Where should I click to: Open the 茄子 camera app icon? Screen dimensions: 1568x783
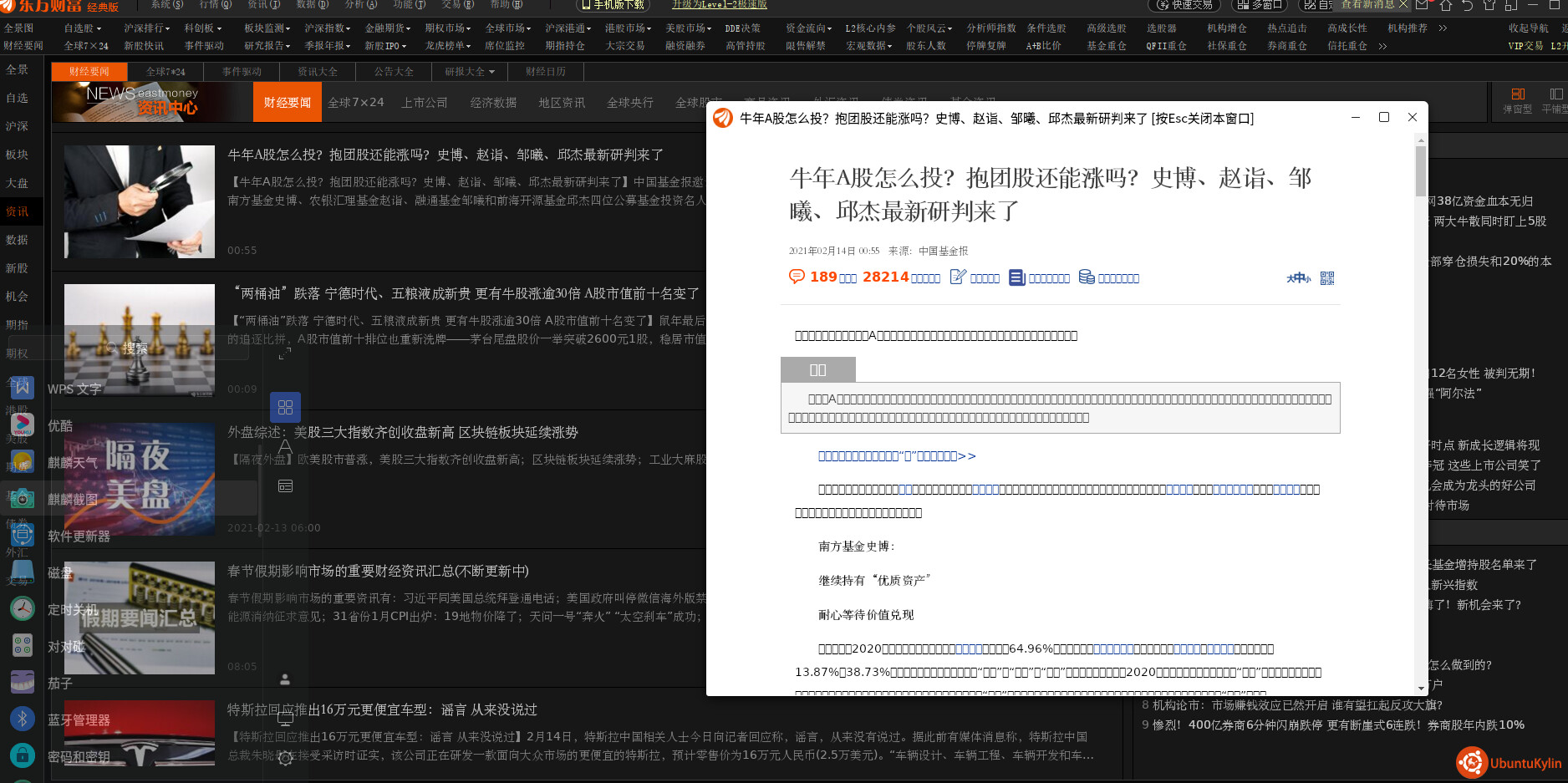22,683
